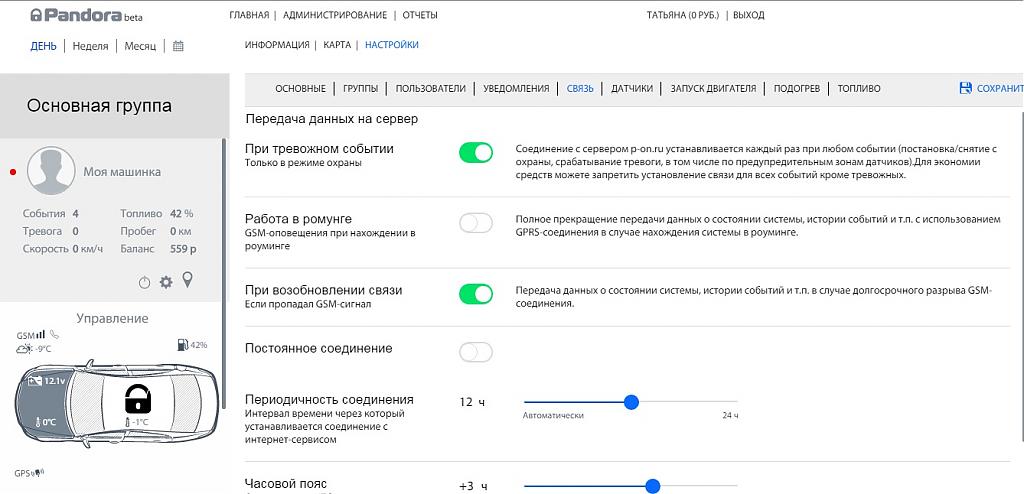Click the Сохранить save button
Screen dimensions: 1024x494
tap(992, 88)
